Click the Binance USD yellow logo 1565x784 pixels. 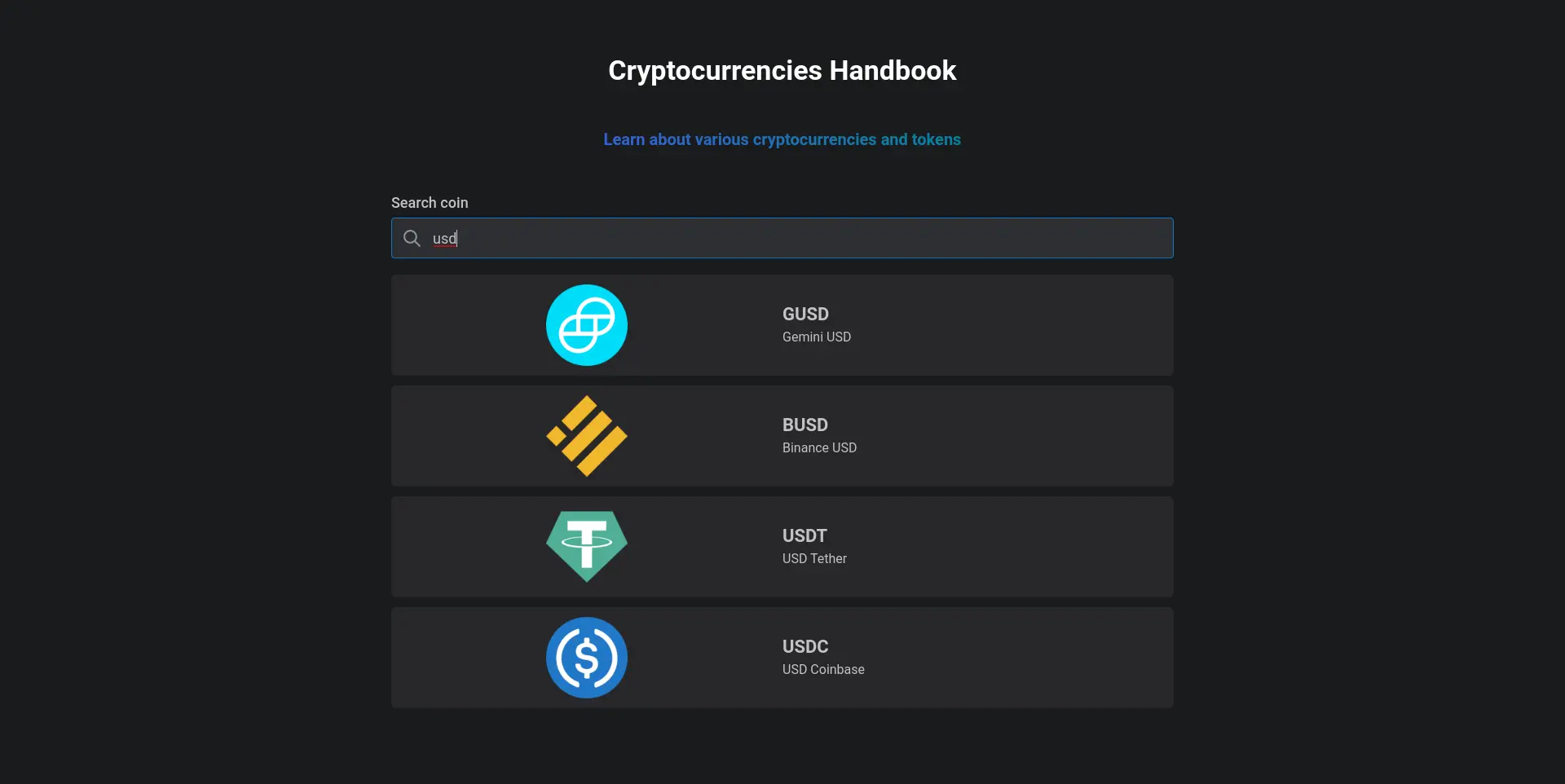click(x=587, y=436)
